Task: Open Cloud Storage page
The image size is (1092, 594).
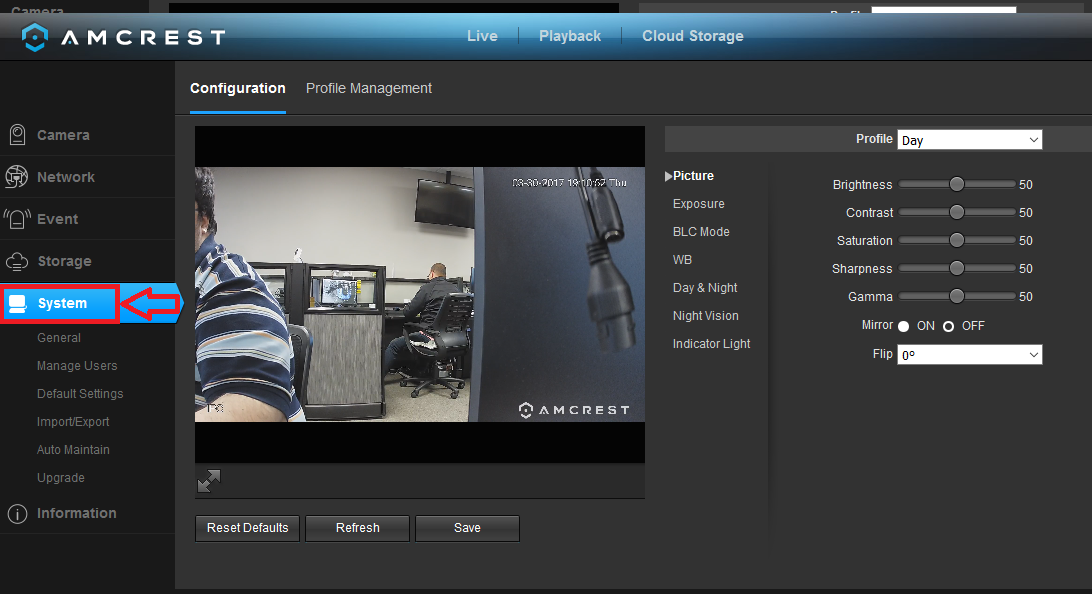Action: tap(692, 36)
